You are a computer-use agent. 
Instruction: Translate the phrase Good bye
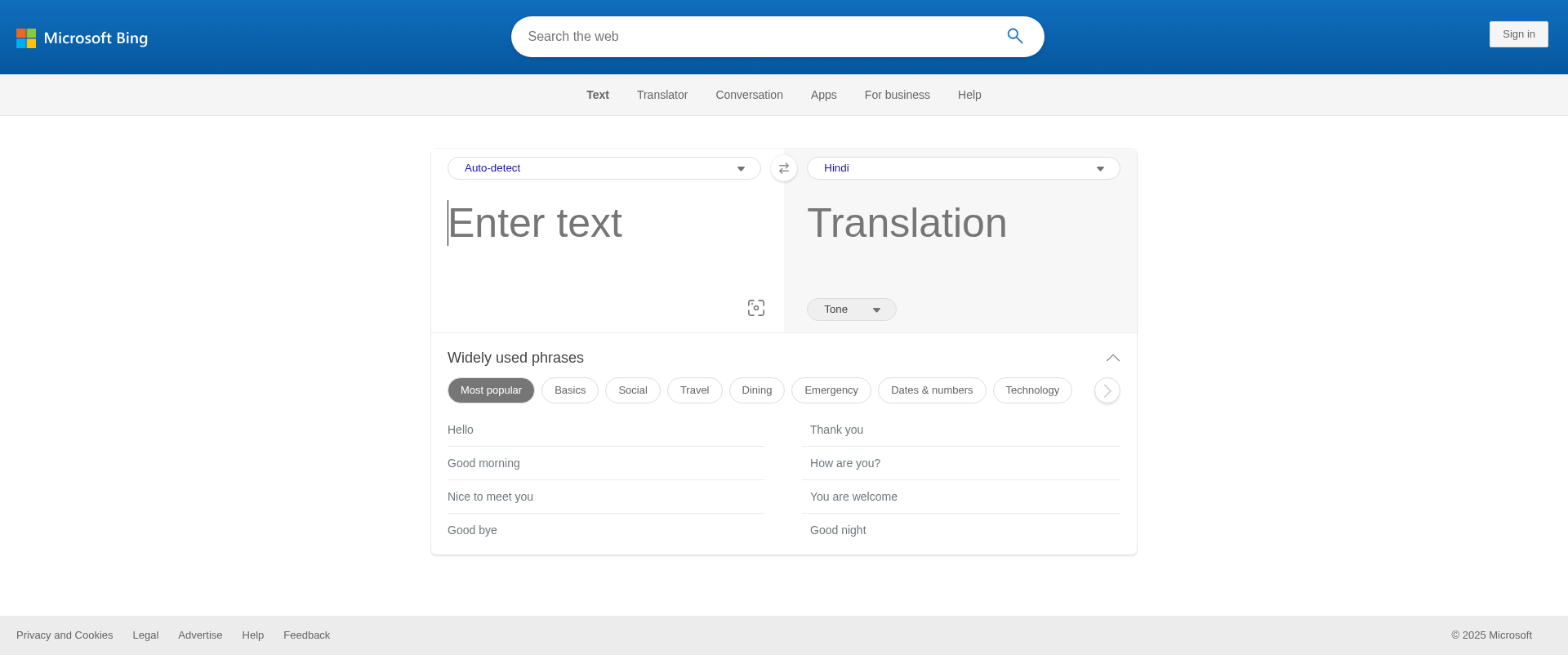click(x=606, y=530)
